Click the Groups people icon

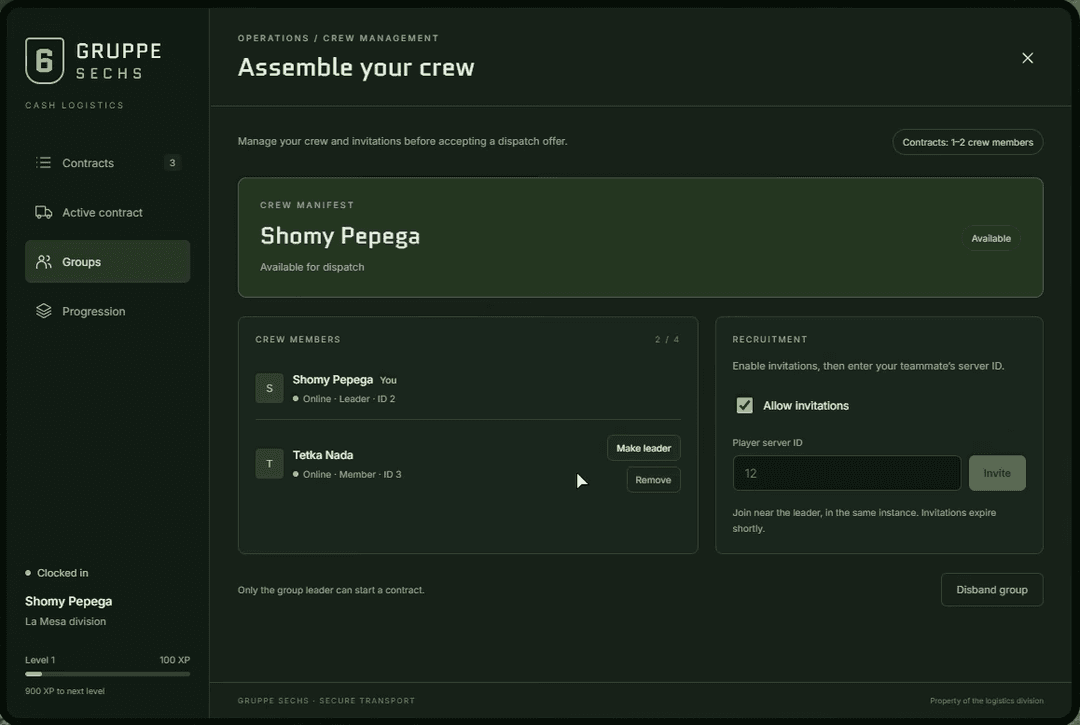click(x=43, y=262)
